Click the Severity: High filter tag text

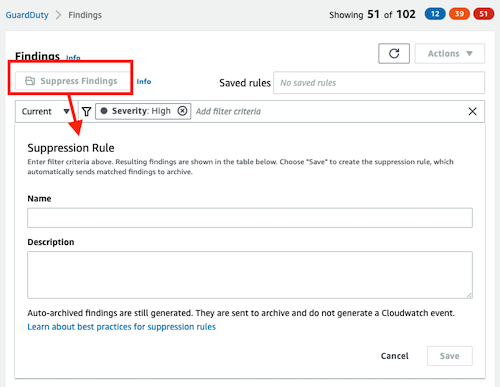[141, 111]
